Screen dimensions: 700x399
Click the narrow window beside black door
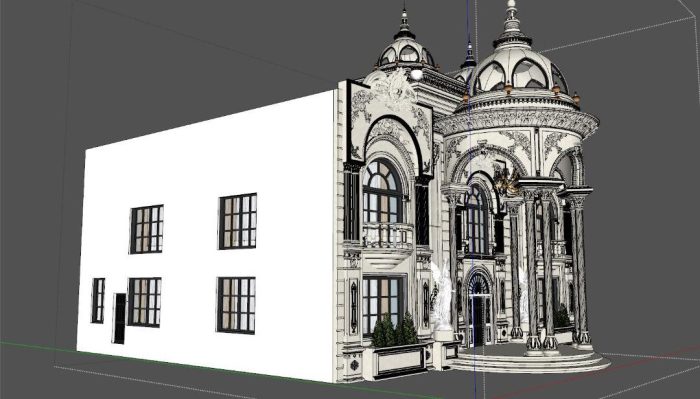pyautogui.click(x=98, y=300)
